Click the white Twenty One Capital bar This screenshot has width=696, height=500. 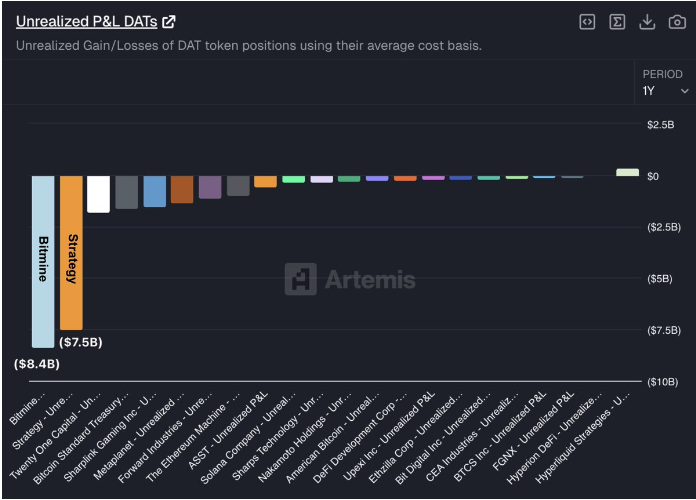(x=98, y=193)
